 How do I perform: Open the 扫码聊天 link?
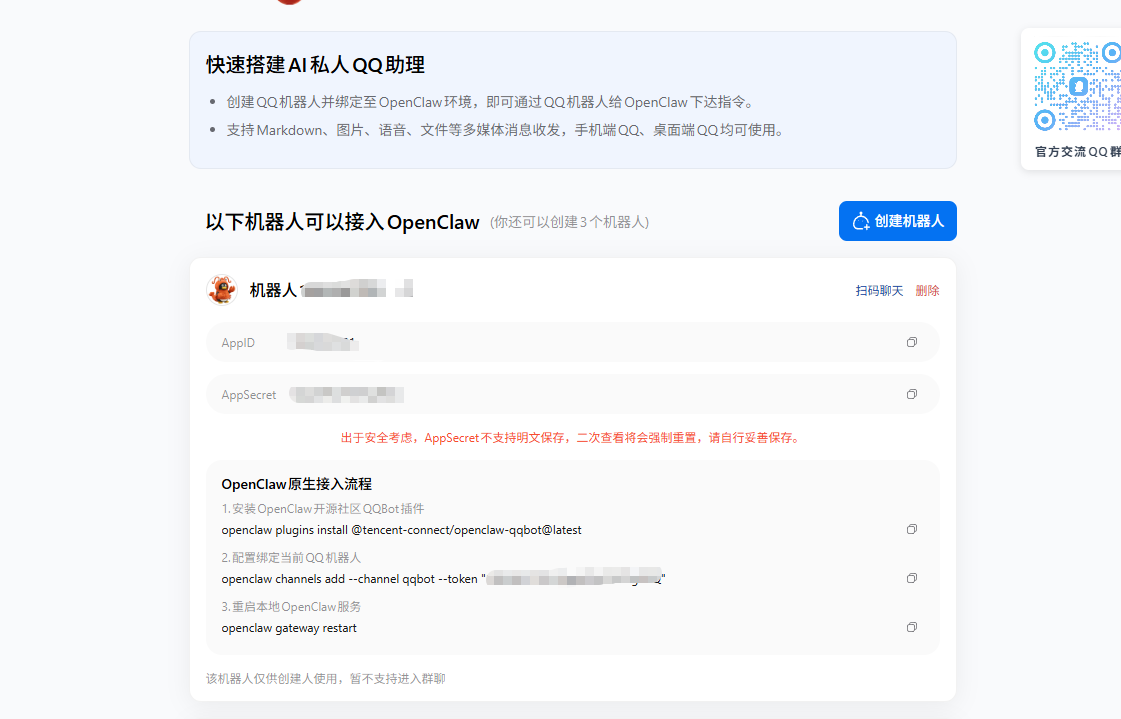point(879,291)
